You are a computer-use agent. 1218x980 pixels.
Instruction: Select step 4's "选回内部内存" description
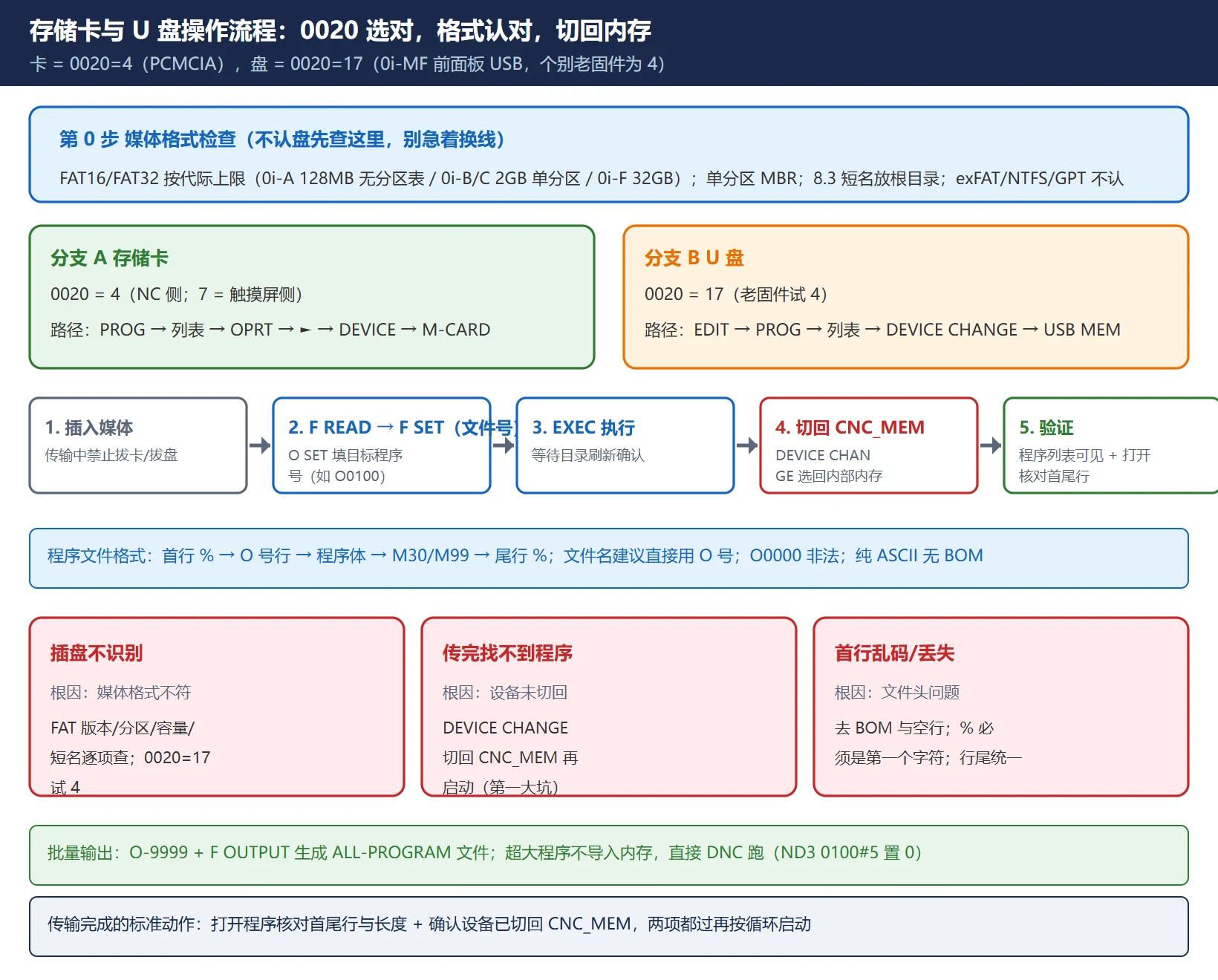point(829,465)
